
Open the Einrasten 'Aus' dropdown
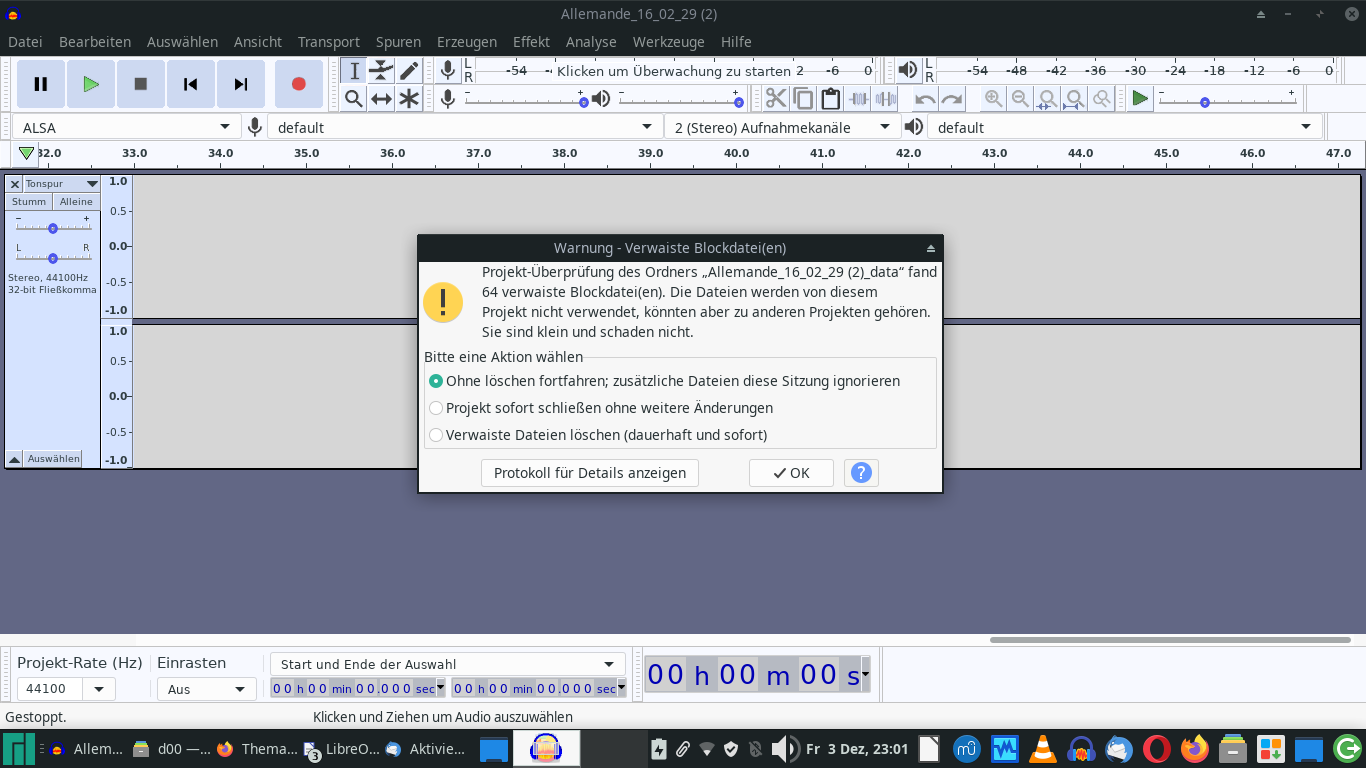click(206, 689)
